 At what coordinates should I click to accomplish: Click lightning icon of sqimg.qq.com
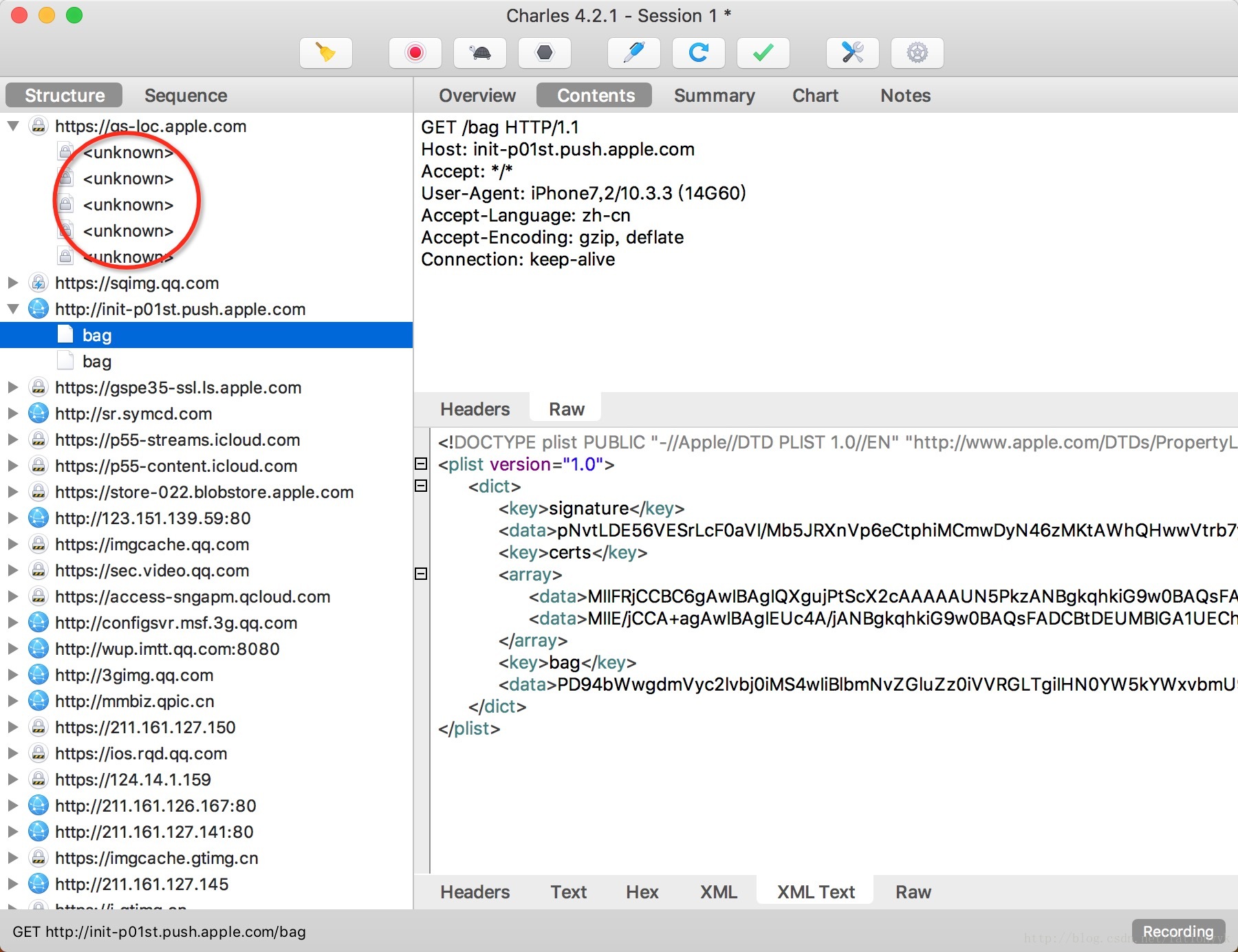click(x=39, y=283)
